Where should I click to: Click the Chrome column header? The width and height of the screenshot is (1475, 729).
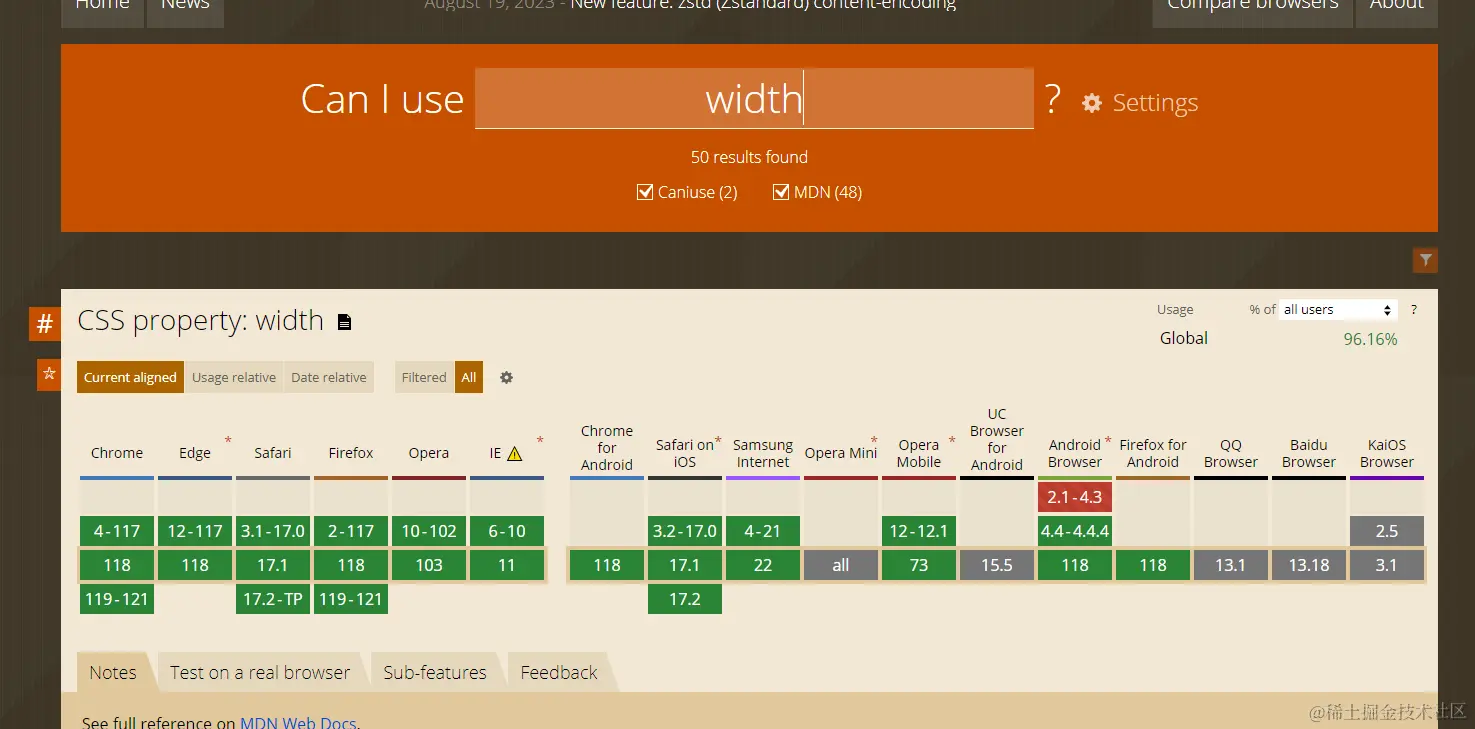pyautogui.click(x=117, y=453)
